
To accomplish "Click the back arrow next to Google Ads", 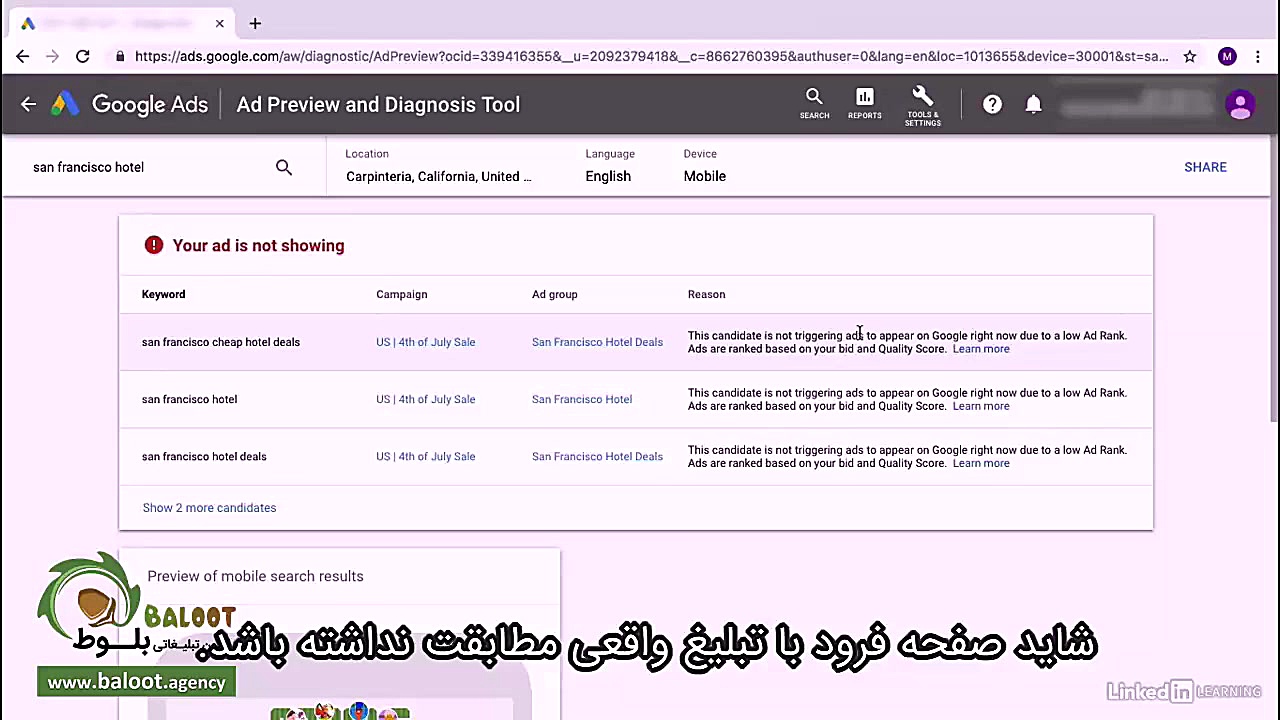I will [x=28, y=104].
